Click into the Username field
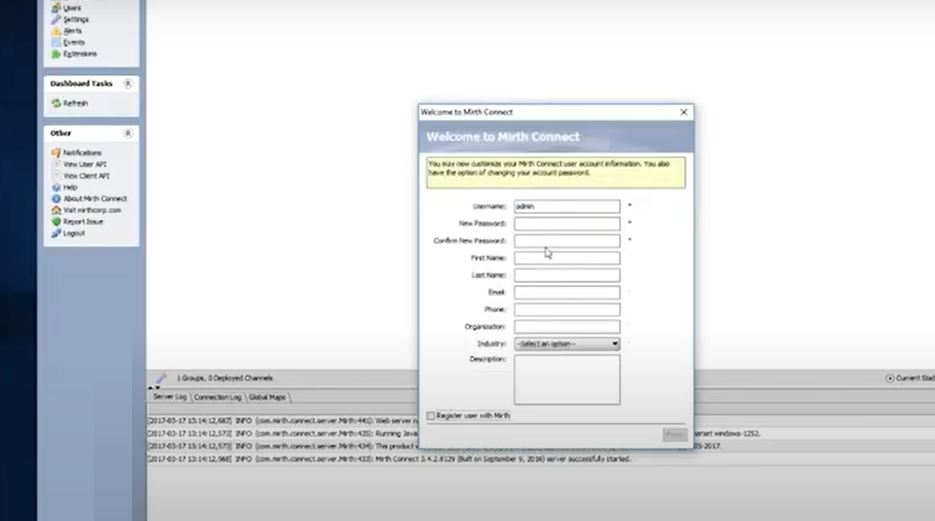 [567, 206]
